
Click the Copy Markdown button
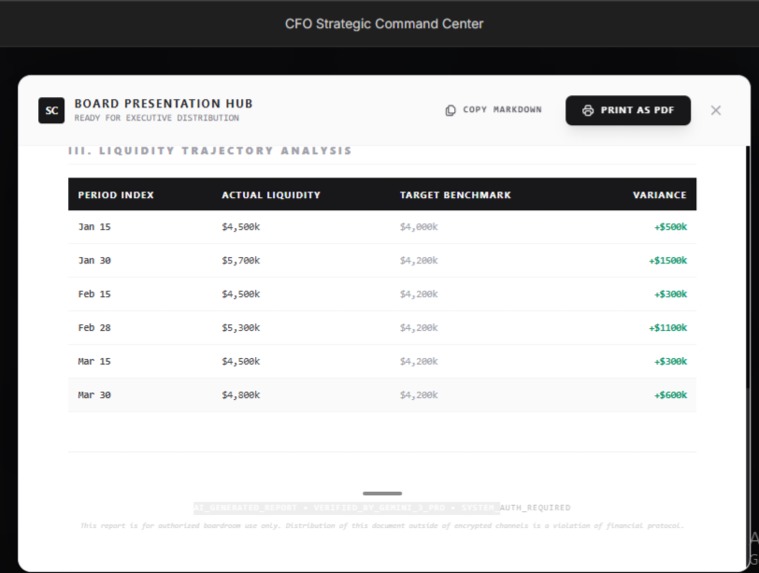(x=493, y=110)
